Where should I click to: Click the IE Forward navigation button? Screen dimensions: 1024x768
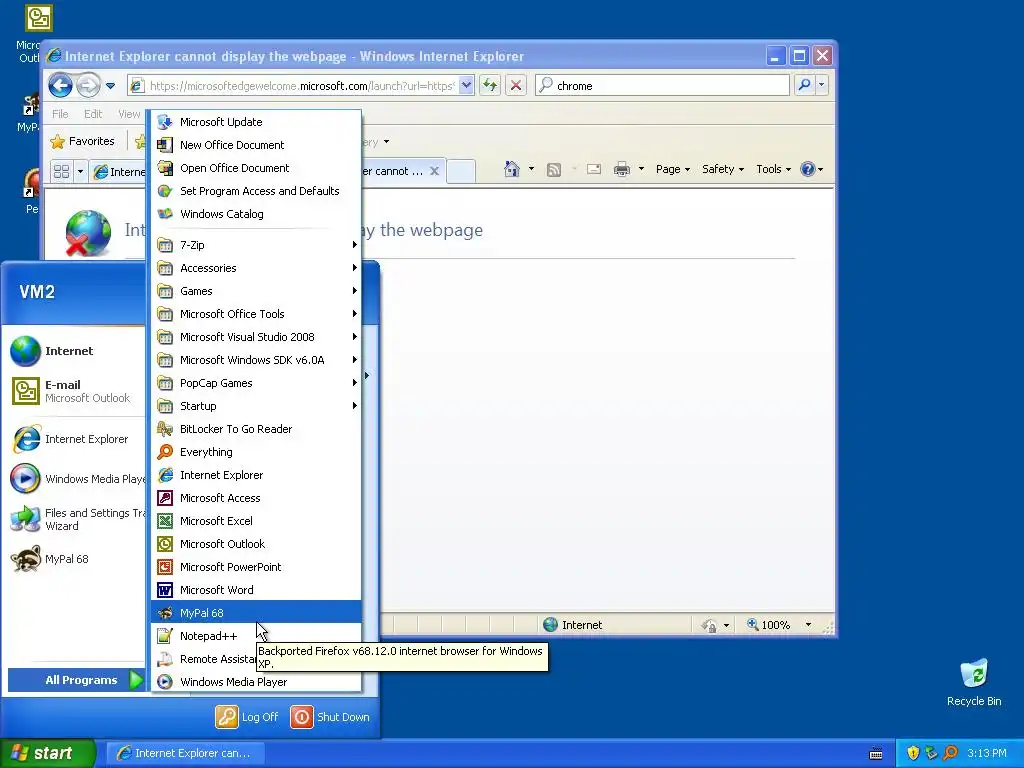[x=88, y=85]
